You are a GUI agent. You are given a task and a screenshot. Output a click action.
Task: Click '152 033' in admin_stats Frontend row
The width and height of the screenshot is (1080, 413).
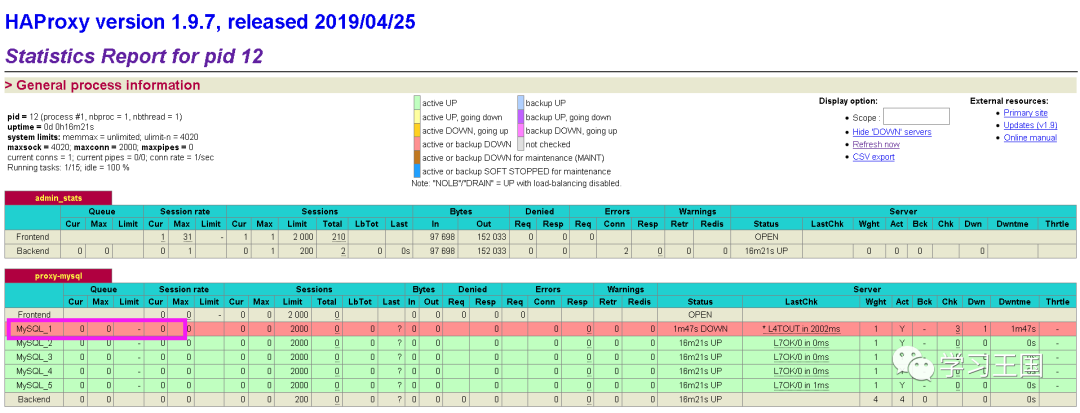490,237
